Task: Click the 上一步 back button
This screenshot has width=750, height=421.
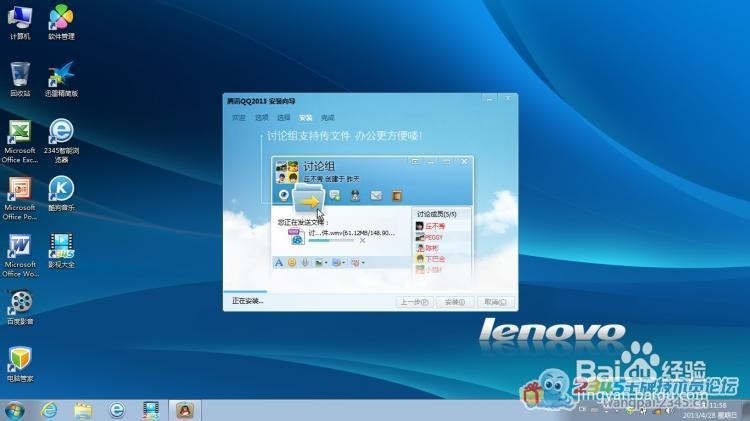Action: click(x=414, y=302)
